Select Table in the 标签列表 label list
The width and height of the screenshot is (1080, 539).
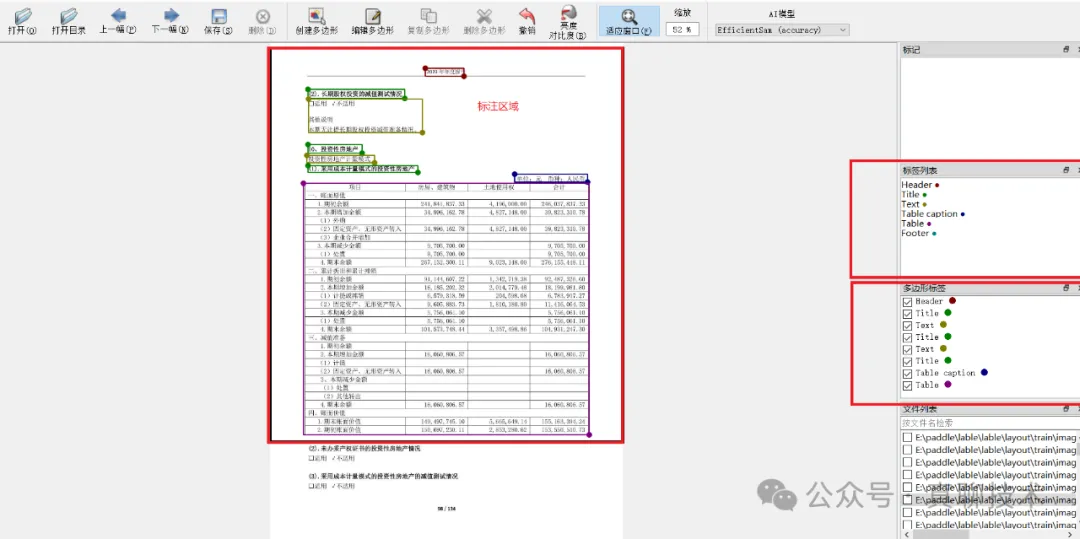point(915,224)
